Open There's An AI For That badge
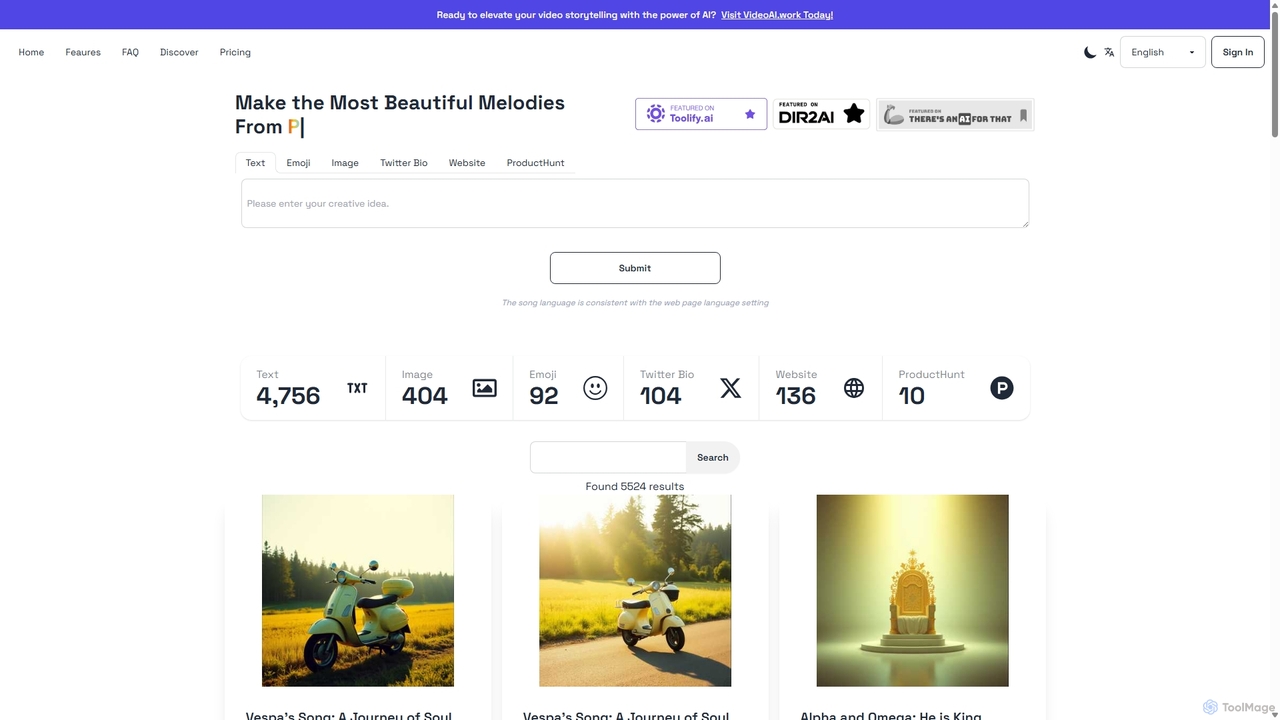 (955, 115)
